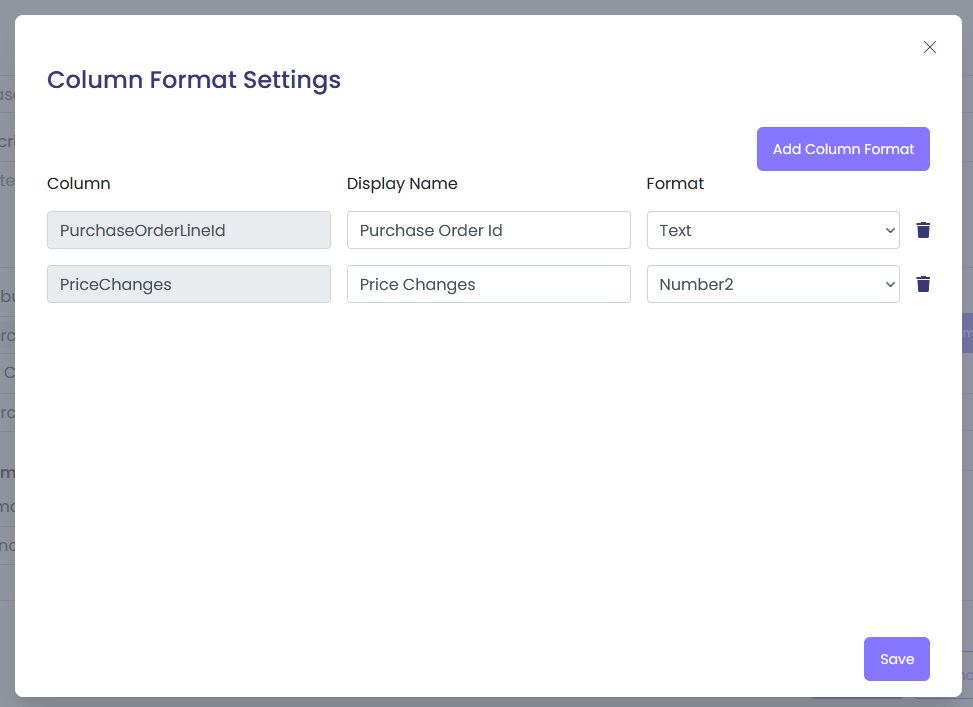Select the PurchaseOrderLineId column field
Viewport: 973px width, 707px height.
click(x=188, y=230)
